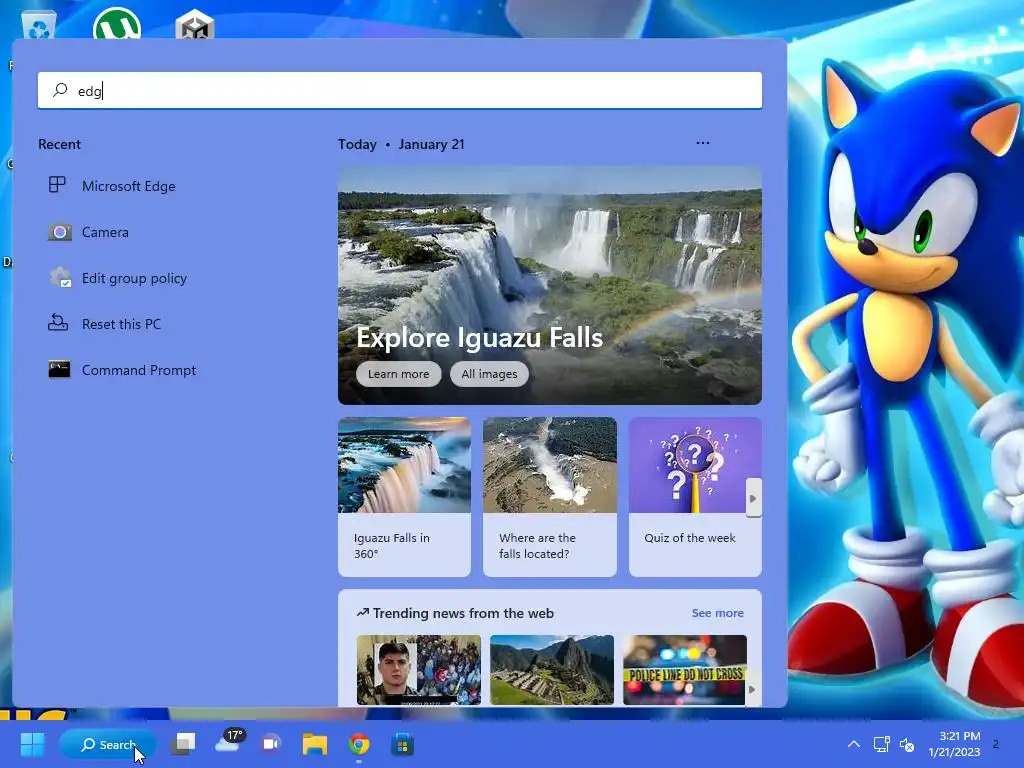Open the Unity desktop icon
1024x768 pixels.
click(195, 25)
